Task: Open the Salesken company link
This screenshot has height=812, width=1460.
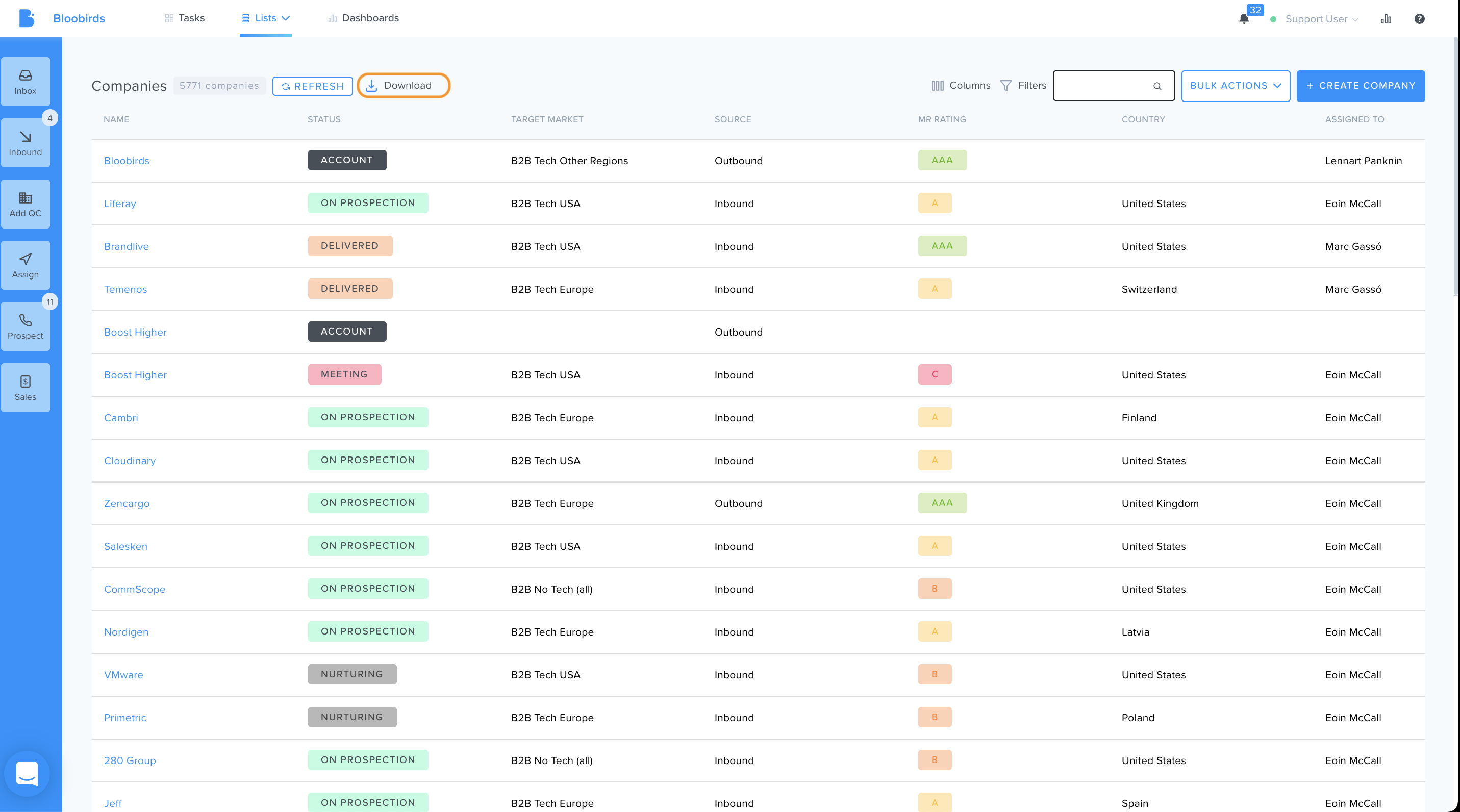Action: click(125, 546)
